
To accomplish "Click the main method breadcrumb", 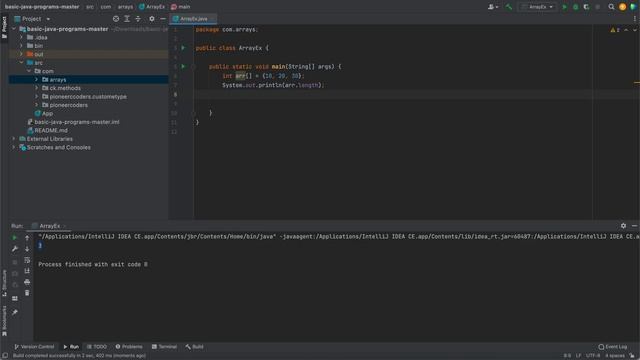I will tap(181, 7).
